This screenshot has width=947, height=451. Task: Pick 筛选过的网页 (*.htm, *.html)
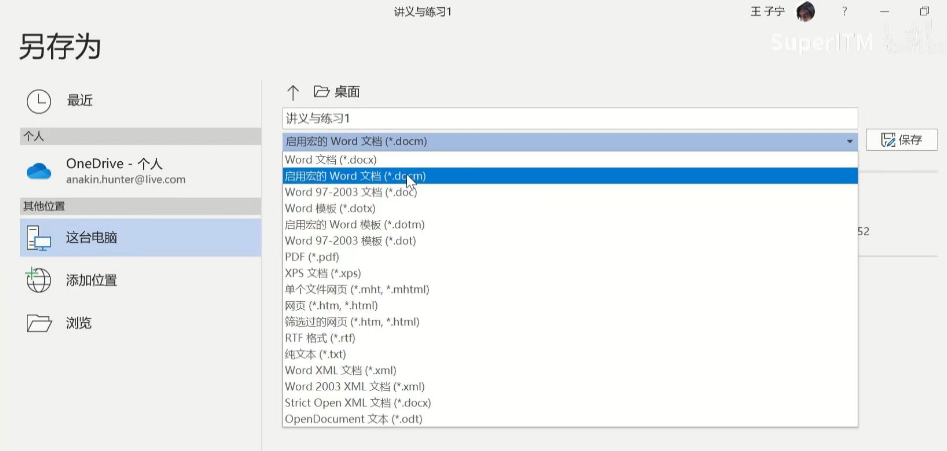[570, 322]
